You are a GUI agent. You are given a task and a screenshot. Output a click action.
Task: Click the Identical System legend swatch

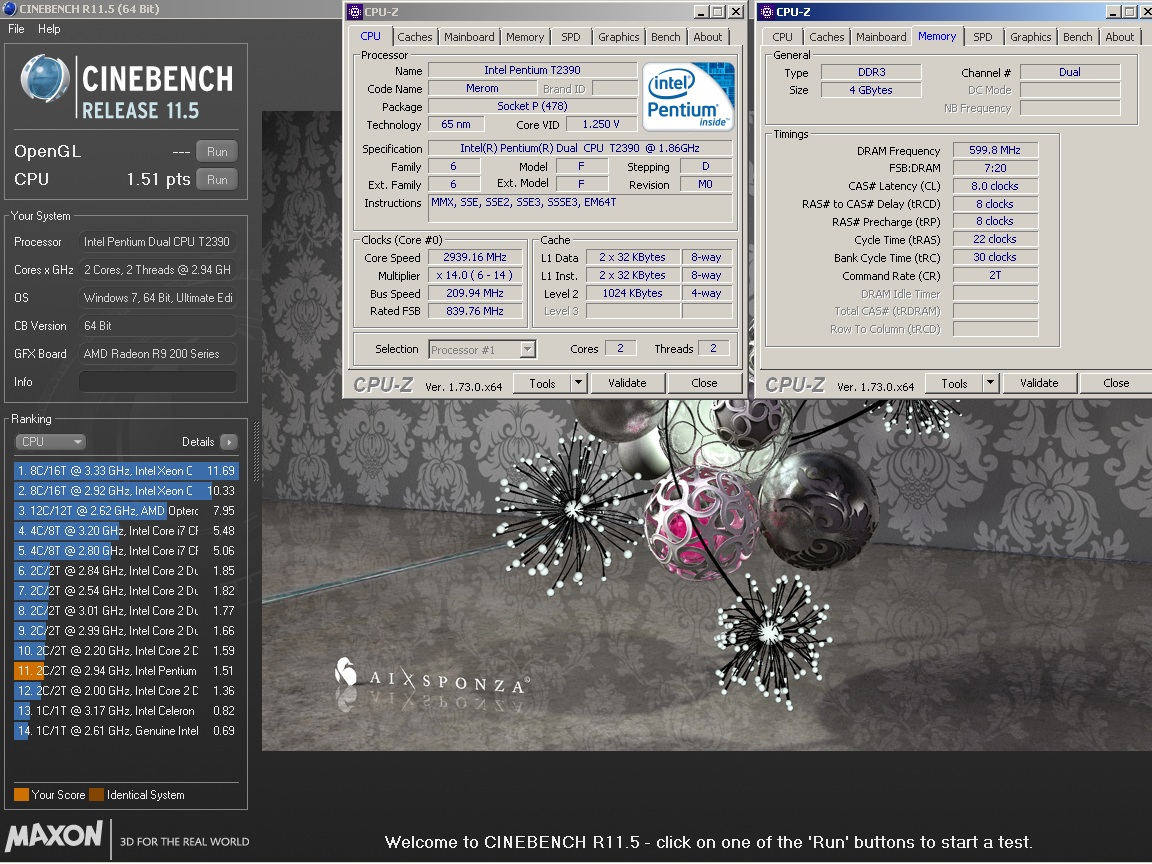96,794
